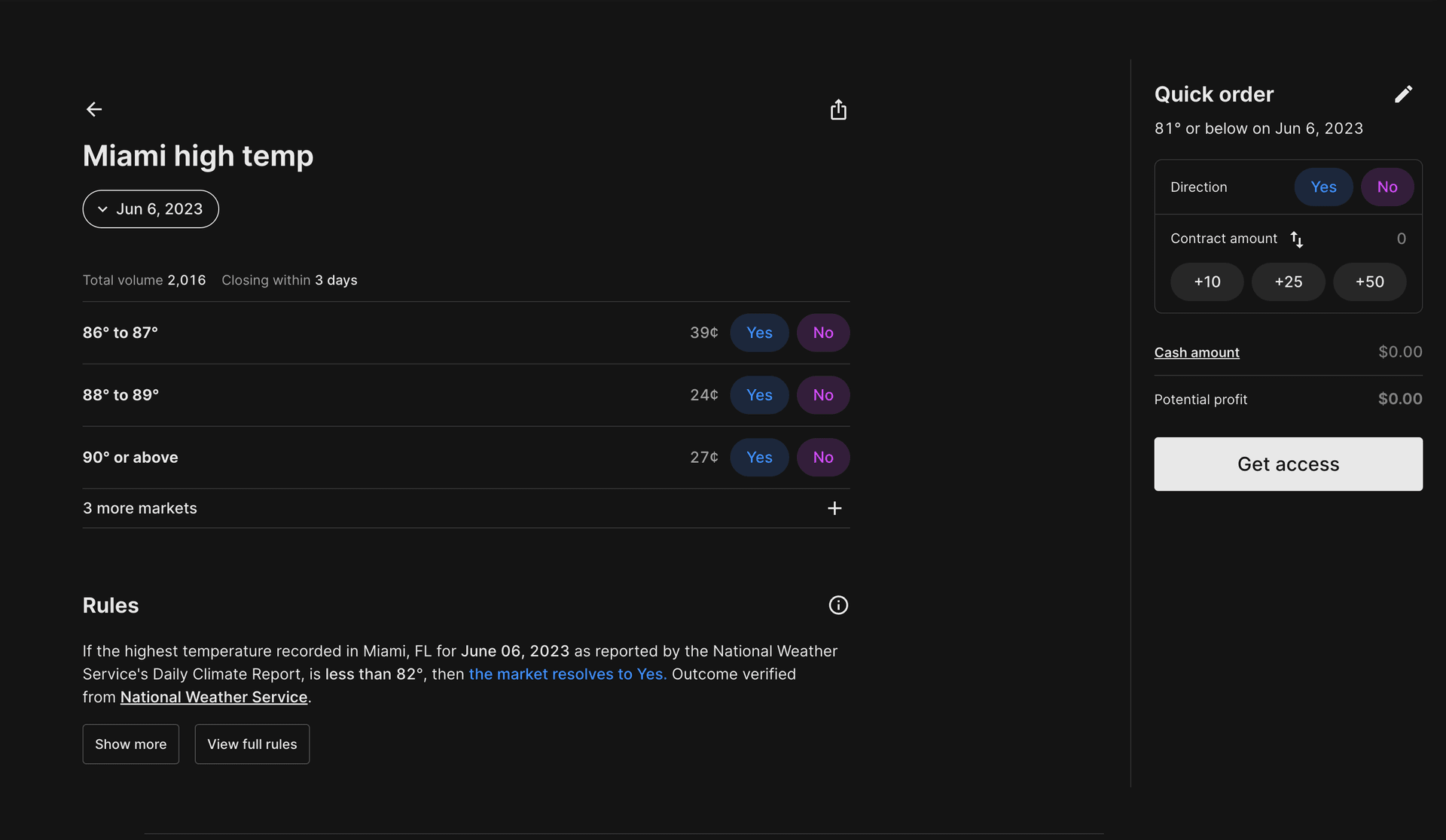The image size is (1446, 840).
Task: Click the Rules info icon
Action: click(838, 605)
